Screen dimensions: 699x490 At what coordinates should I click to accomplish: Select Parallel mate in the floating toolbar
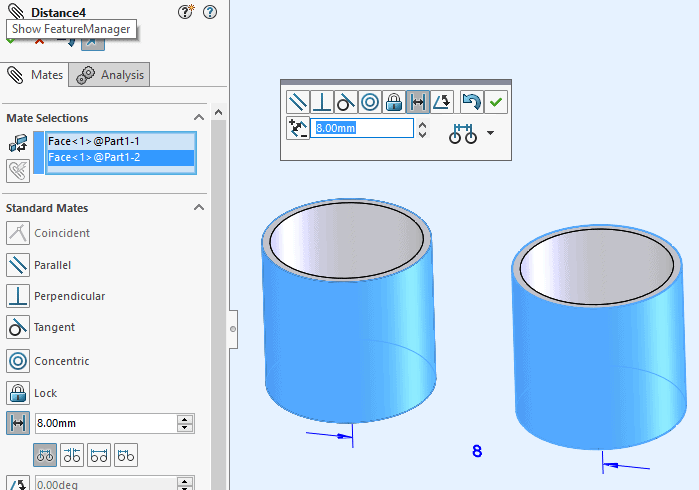click(x=298, y=101)
